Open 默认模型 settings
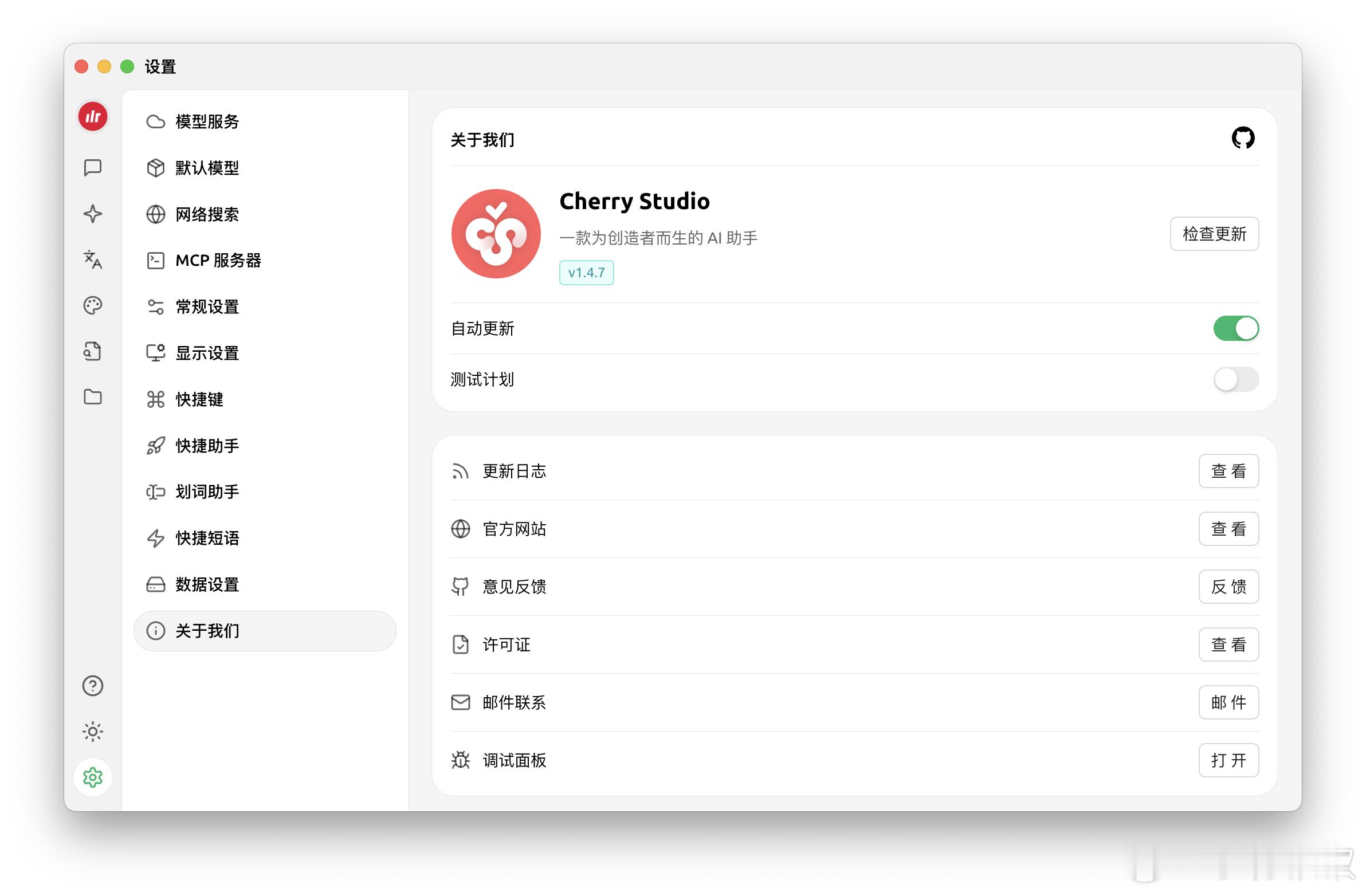1366x896 pixels. [265, 168]
